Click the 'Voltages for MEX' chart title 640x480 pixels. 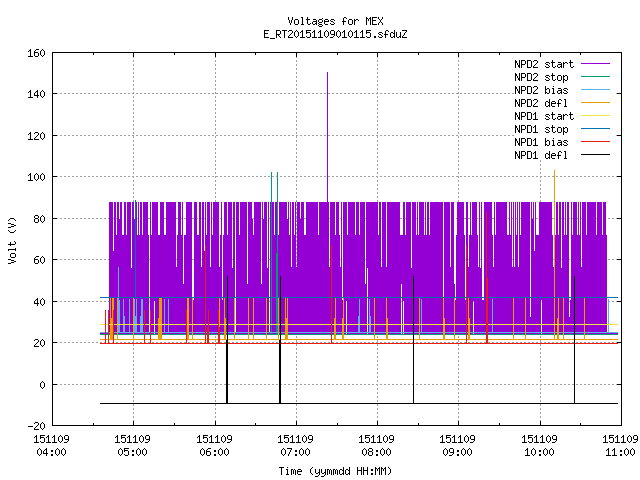[335, 21]
